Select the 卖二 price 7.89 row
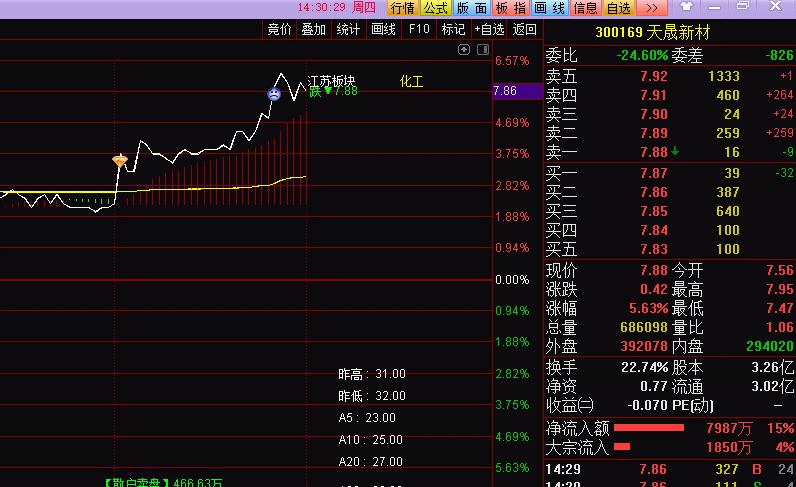 670,133
